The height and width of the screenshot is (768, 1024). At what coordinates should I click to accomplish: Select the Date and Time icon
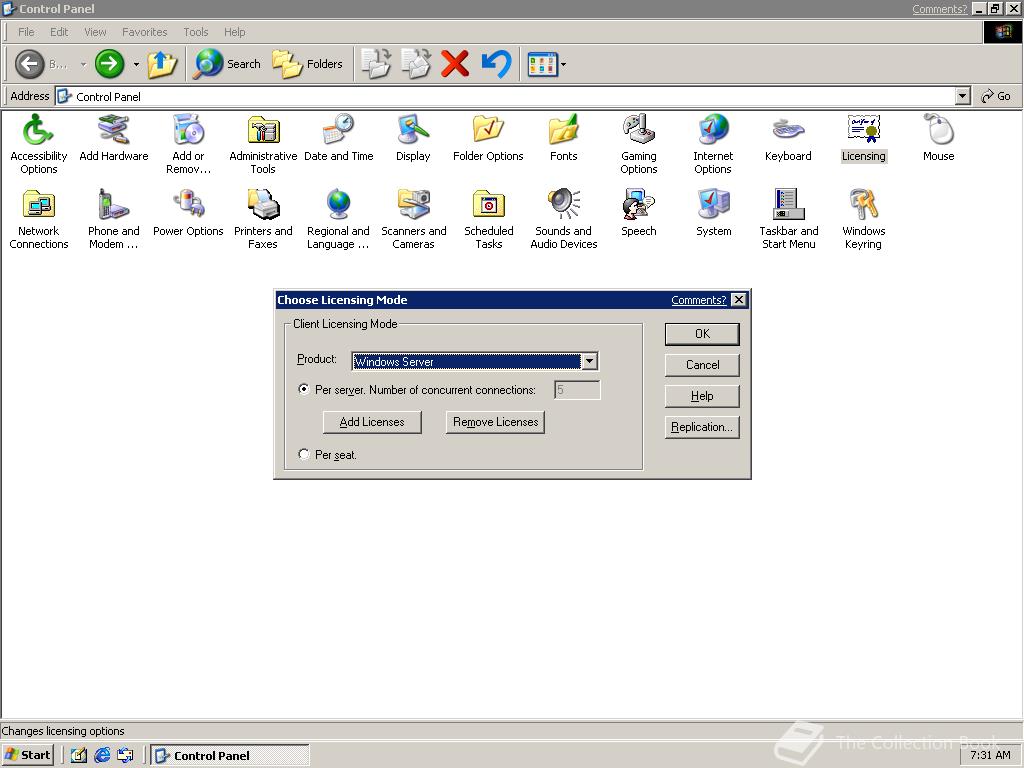338,138
